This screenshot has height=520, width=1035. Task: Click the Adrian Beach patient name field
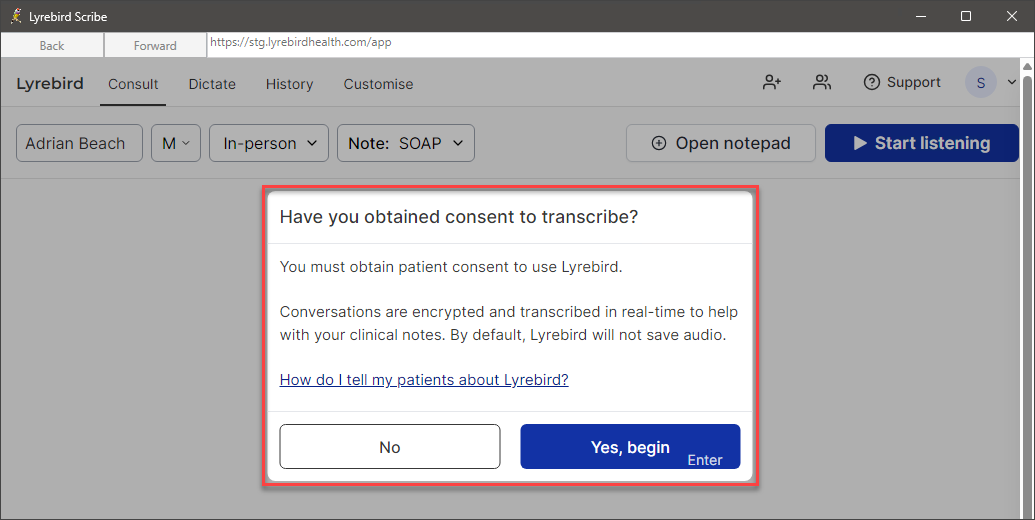click(x=79, y=143)
